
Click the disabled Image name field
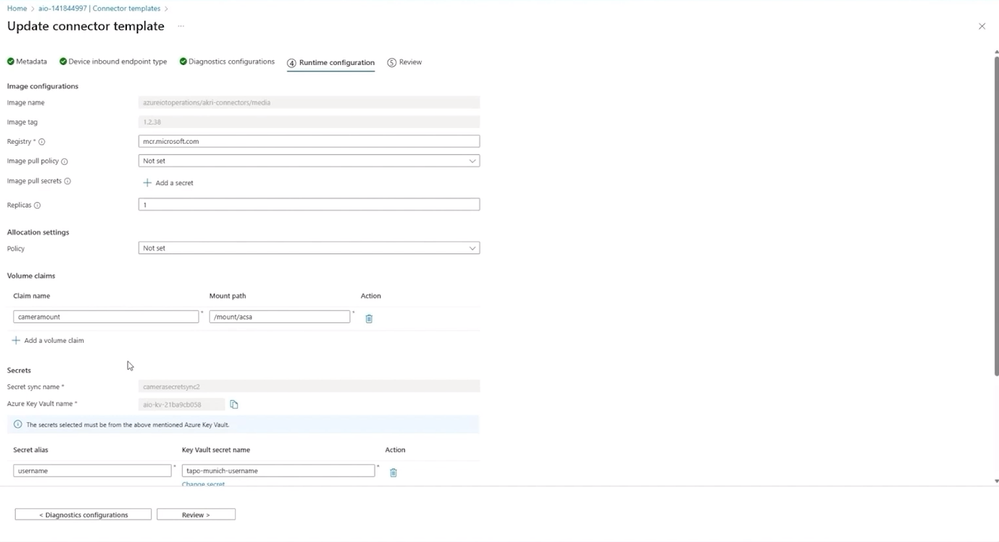[x=309, y=103]
